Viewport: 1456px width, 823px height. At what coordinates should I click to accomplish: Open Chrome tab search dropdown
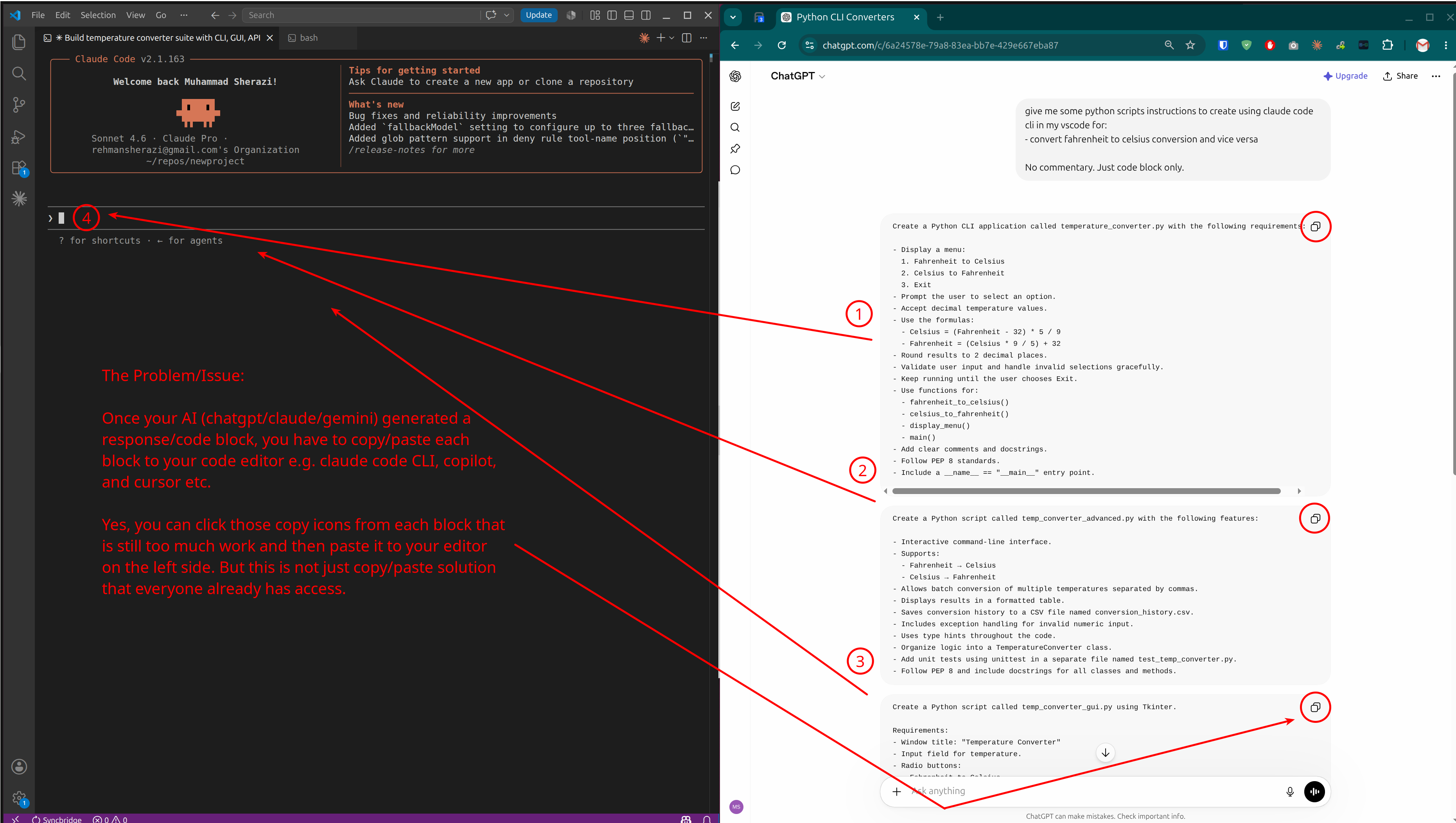click(732, 17)
